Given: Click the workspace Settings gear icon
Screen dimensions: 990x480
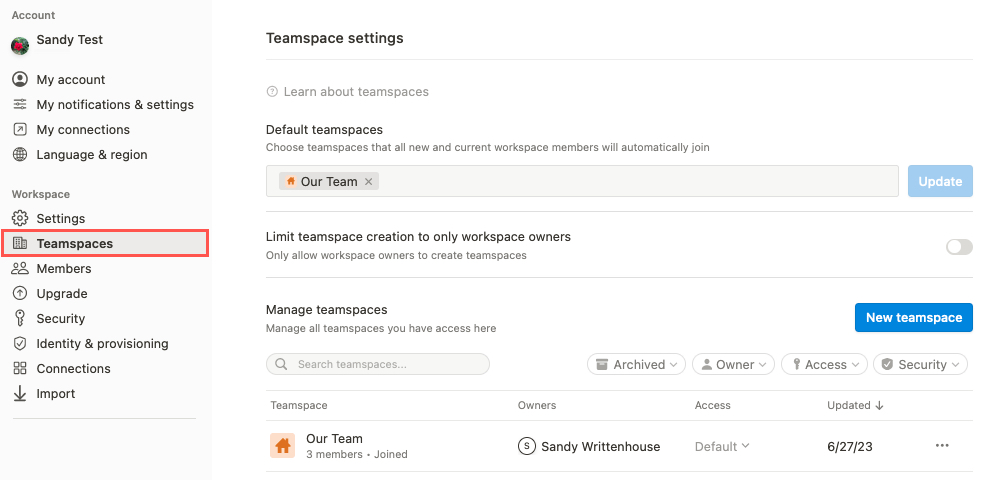Looking at the screenshot, I should tap(20, 219).
